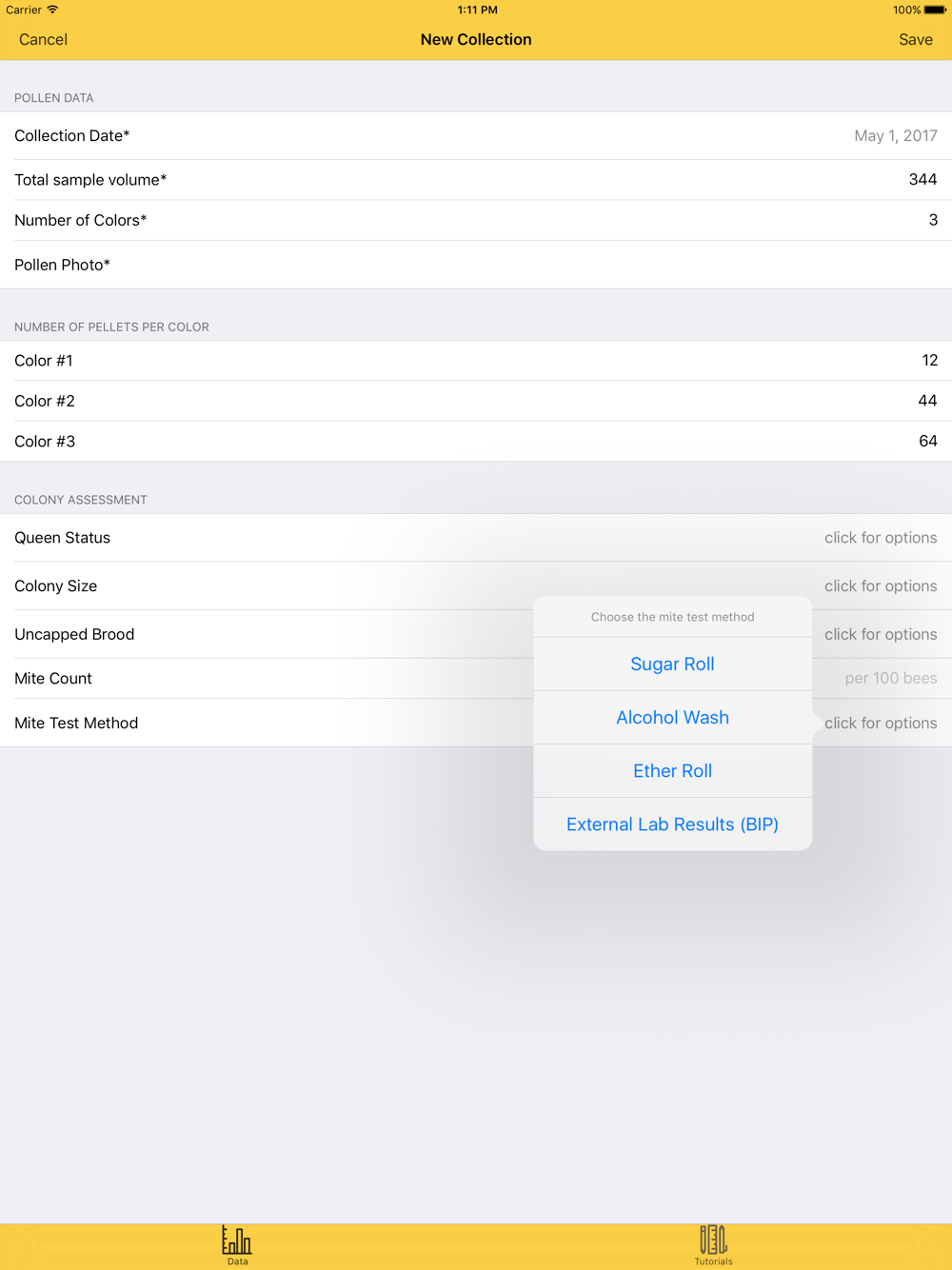Cancel the new collection
Screen dimensions: 952x1270
click(x=43, y=40)
